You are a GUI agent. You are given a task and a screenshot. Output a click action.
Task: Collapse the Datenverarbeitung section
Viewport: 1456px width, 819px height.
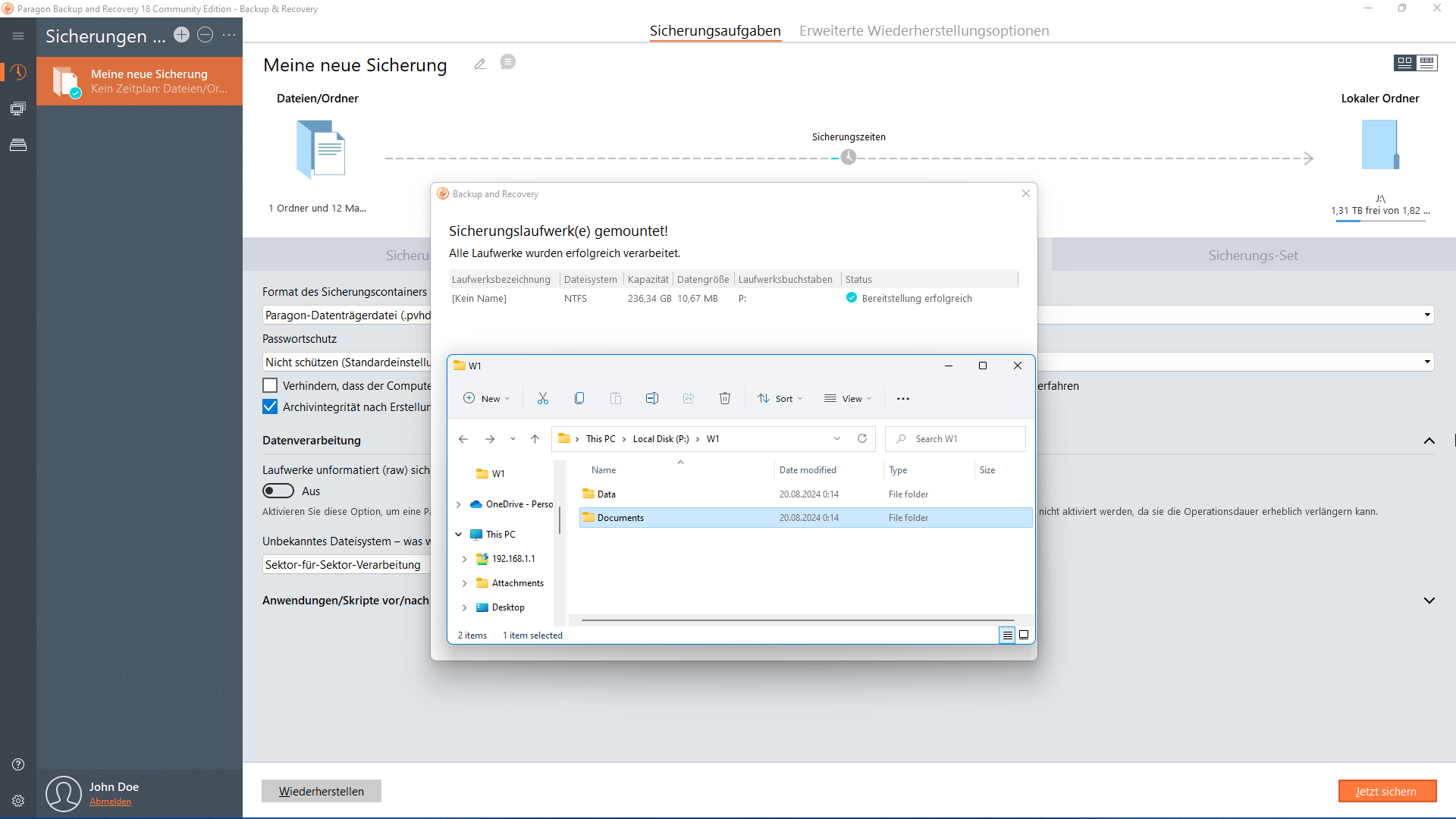(x=1429, y=441)
